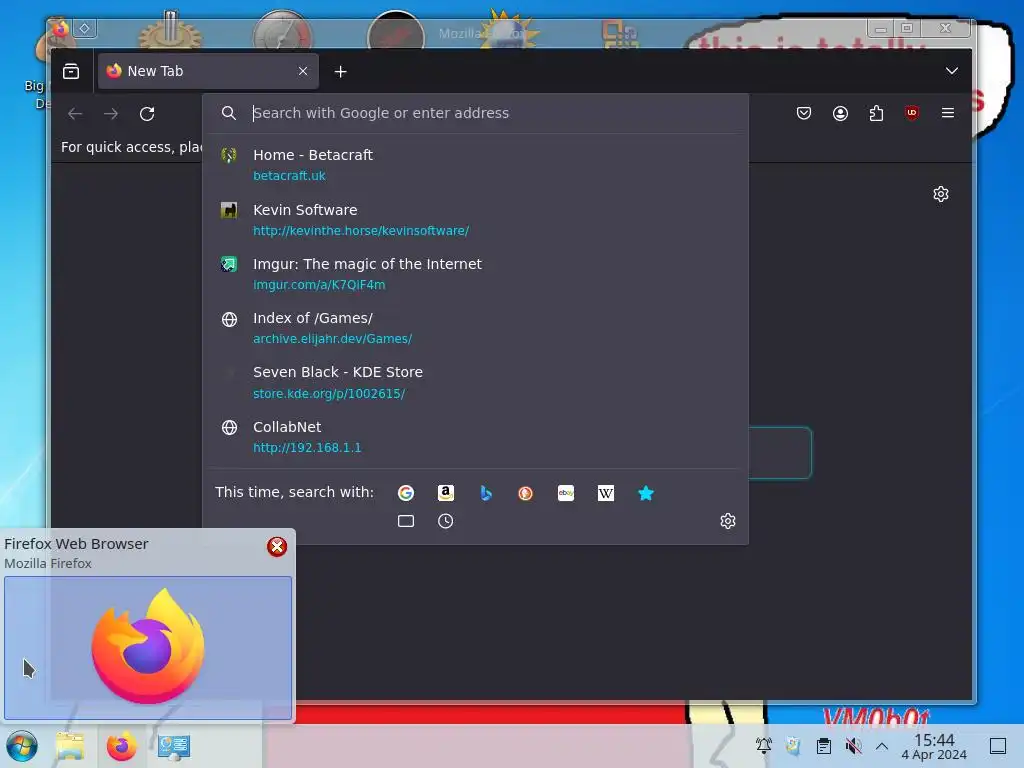The height and width of the screenshot is (768, 1024).
Task: Open Firefox window title bar menu icon
Action: [x=61, y=29]
